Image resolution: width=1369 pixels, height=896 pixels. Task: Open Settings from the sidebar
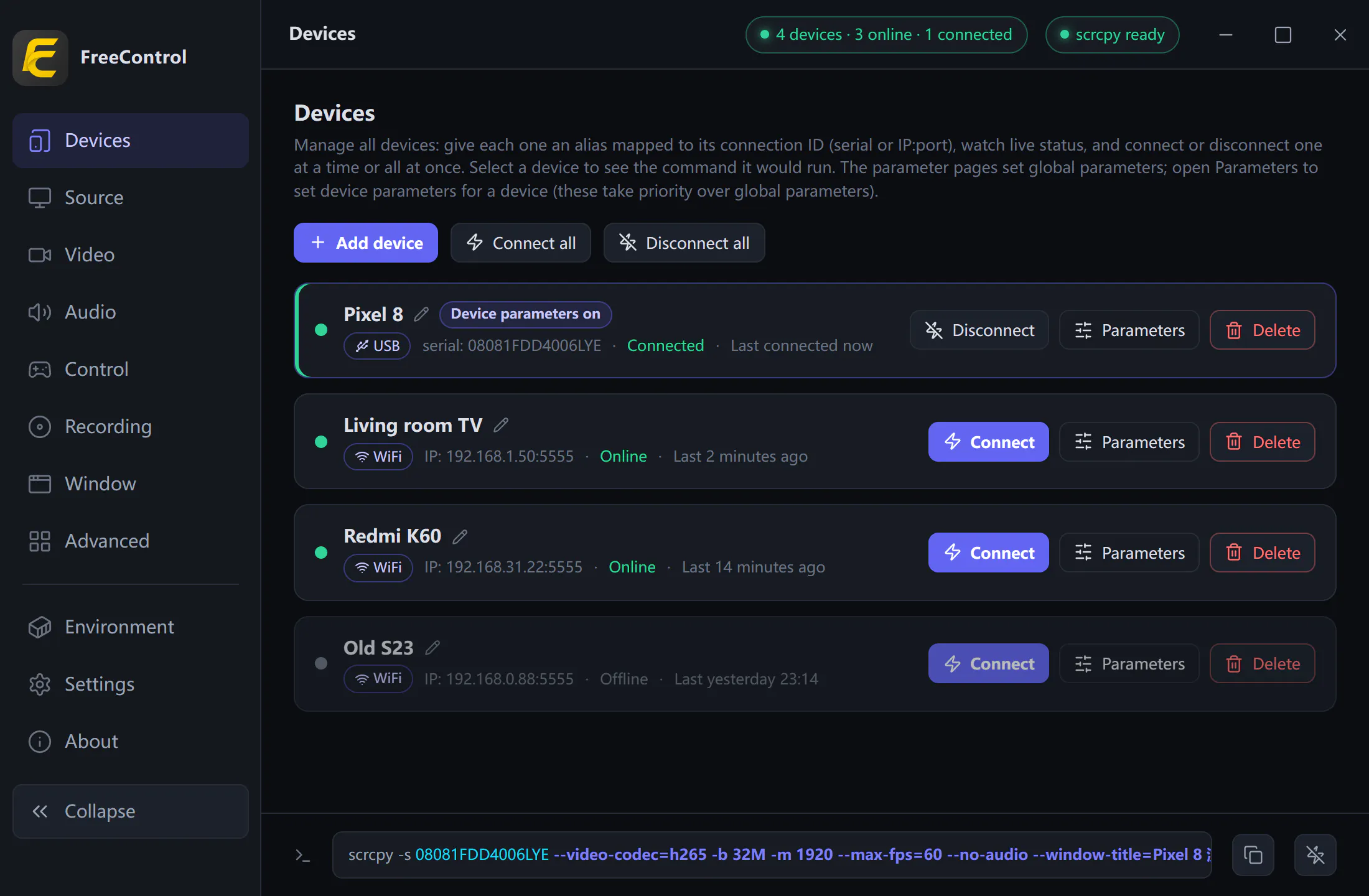pos(131,684)
